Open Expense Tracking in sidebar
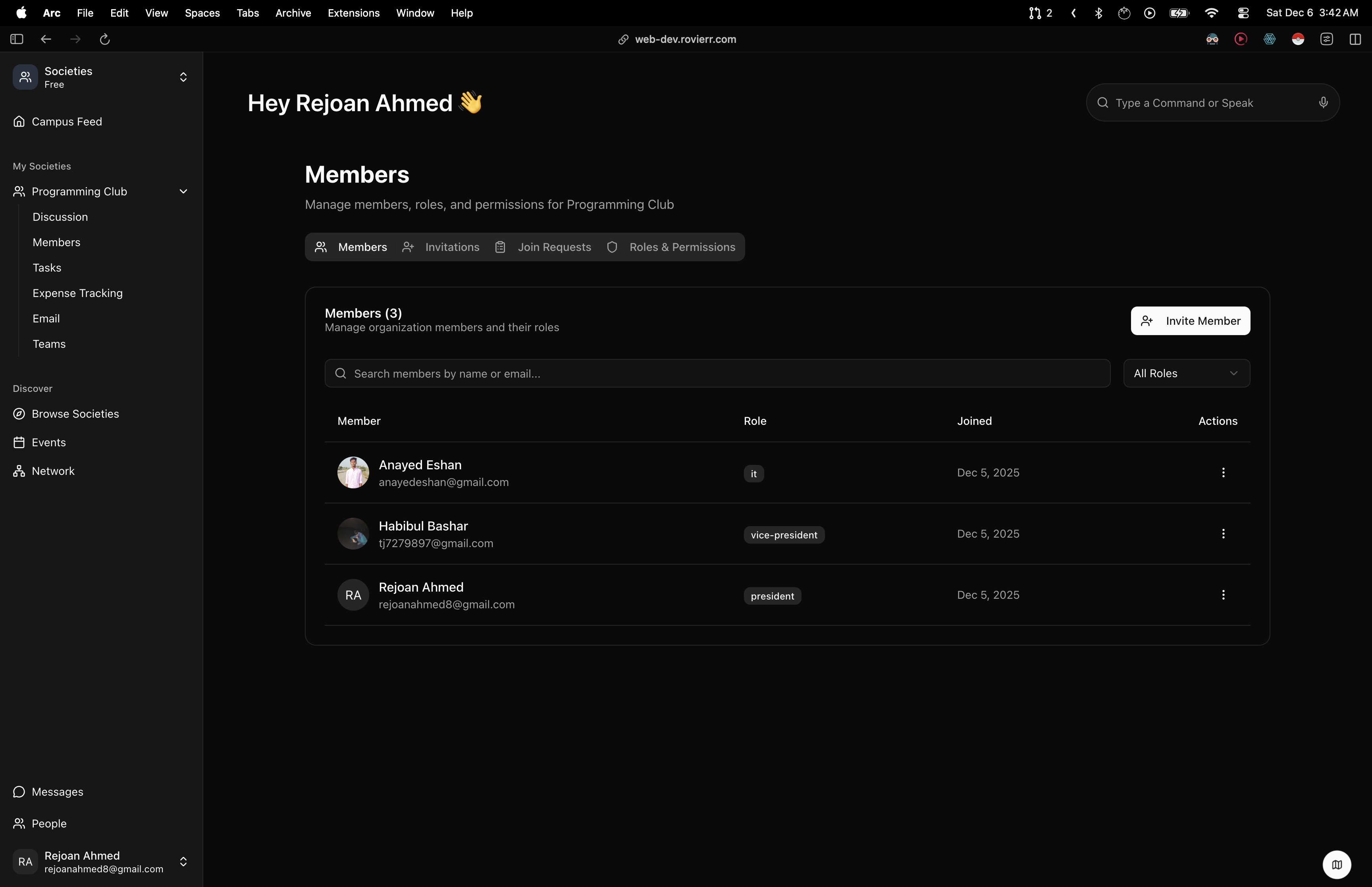This screenshot has width=1372, height=887. tap(78, 293)
